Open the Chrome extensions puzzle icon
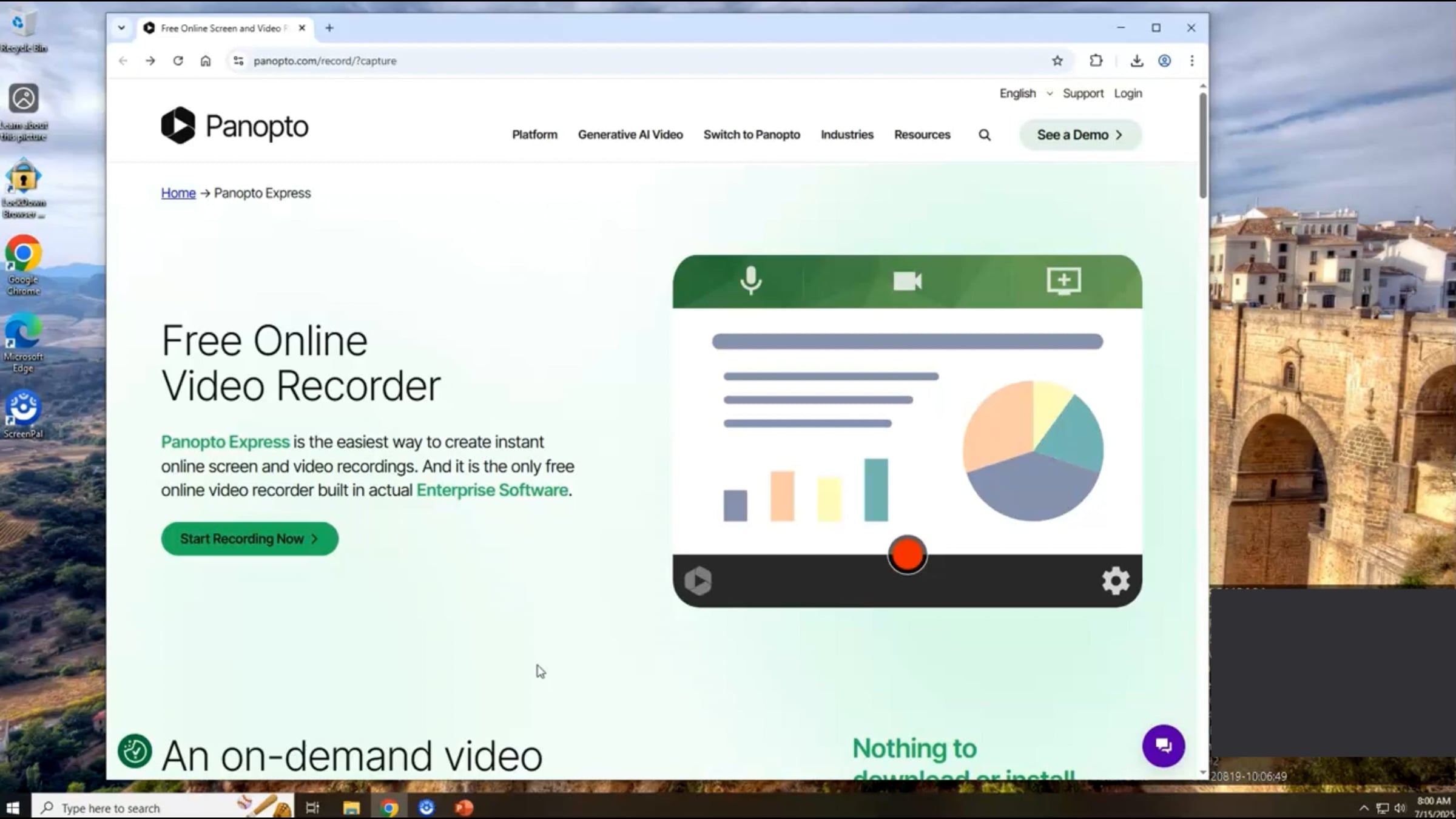 pos(1096,61)
